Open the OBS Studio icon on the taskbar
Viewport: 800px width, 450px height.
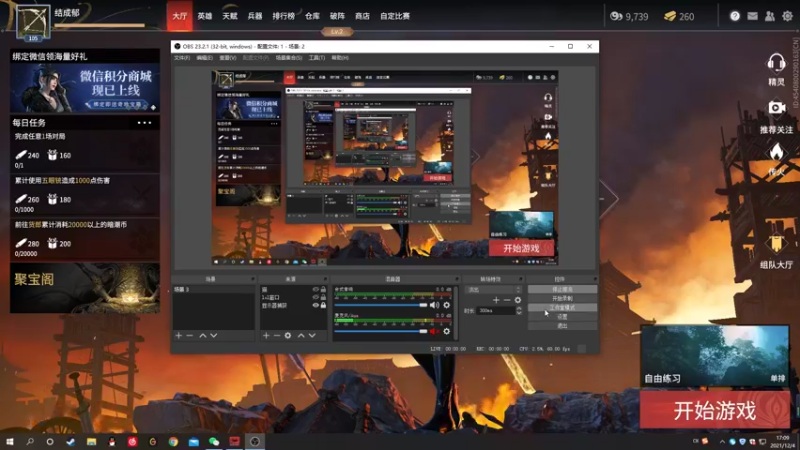tap(255, 442)
